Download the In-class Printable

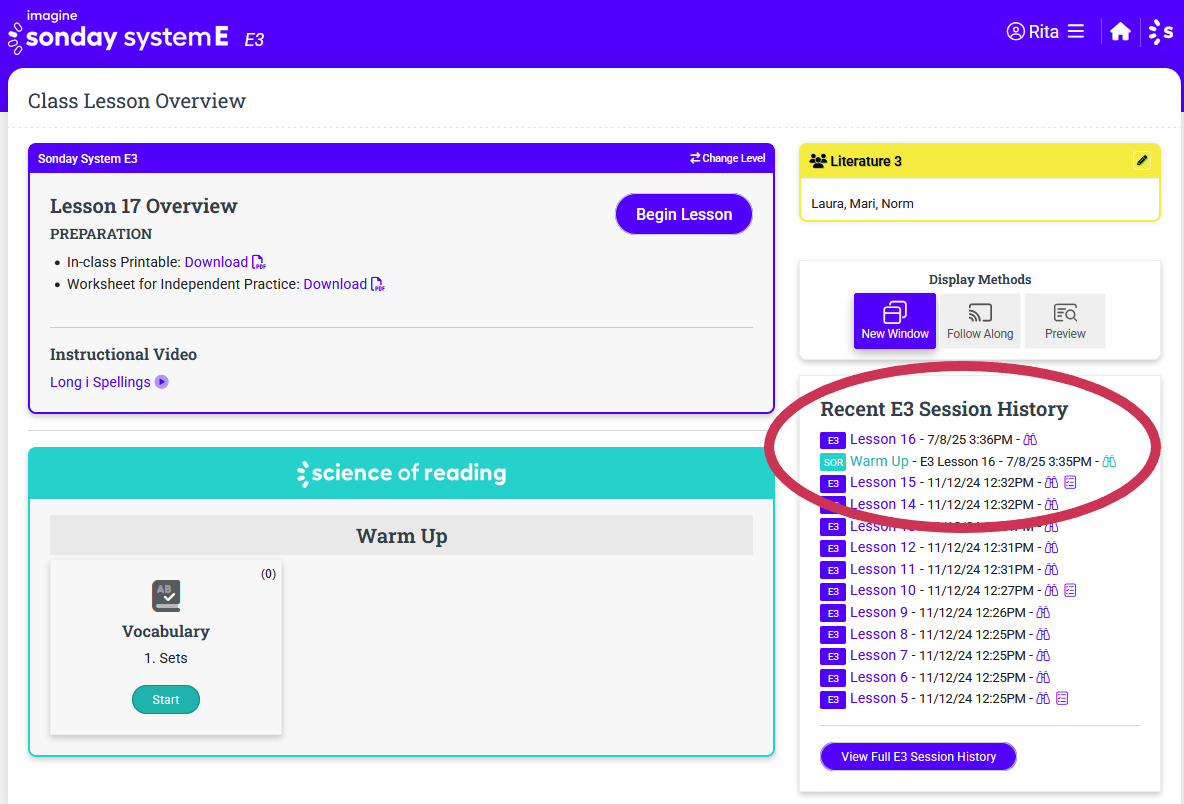(x=216, y=262)
